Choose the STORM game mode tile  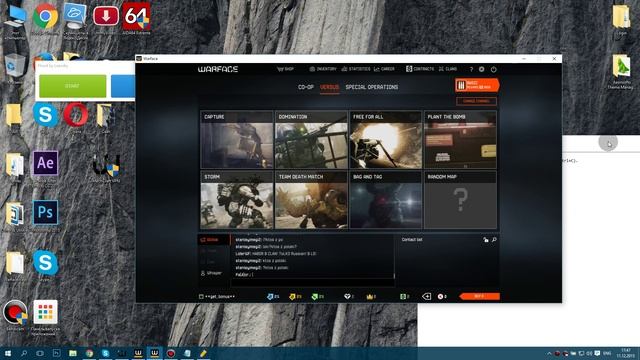pos(237,200)
